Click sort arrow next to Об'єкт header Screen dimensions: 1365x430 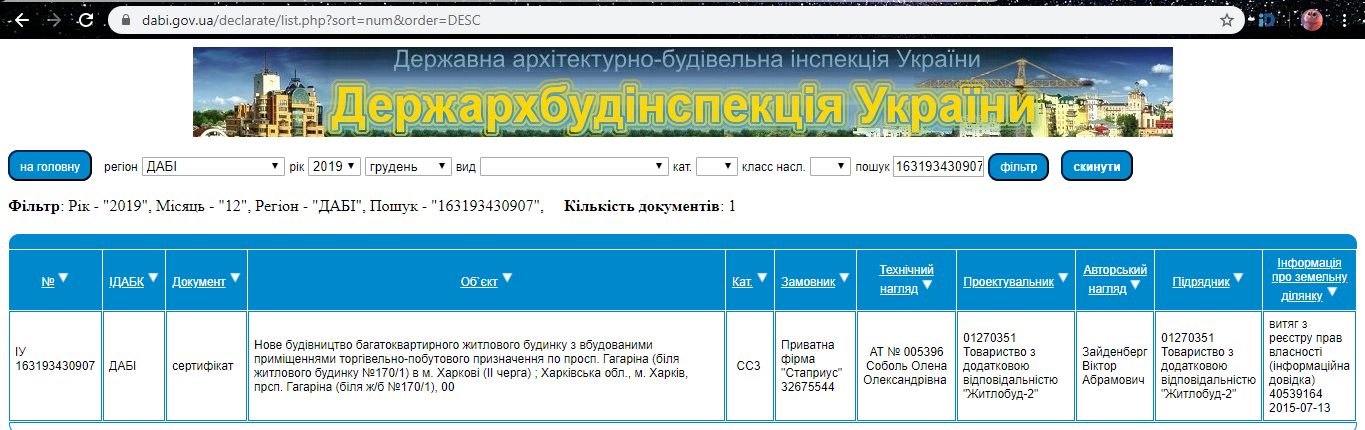pyautogui.click(x=507, y=278)
